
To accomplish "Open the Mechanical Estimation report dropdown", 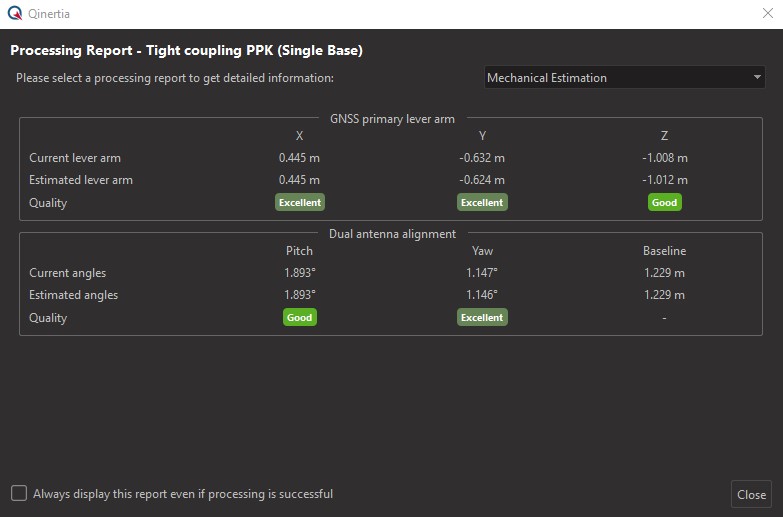I will [x=625, y=77].
